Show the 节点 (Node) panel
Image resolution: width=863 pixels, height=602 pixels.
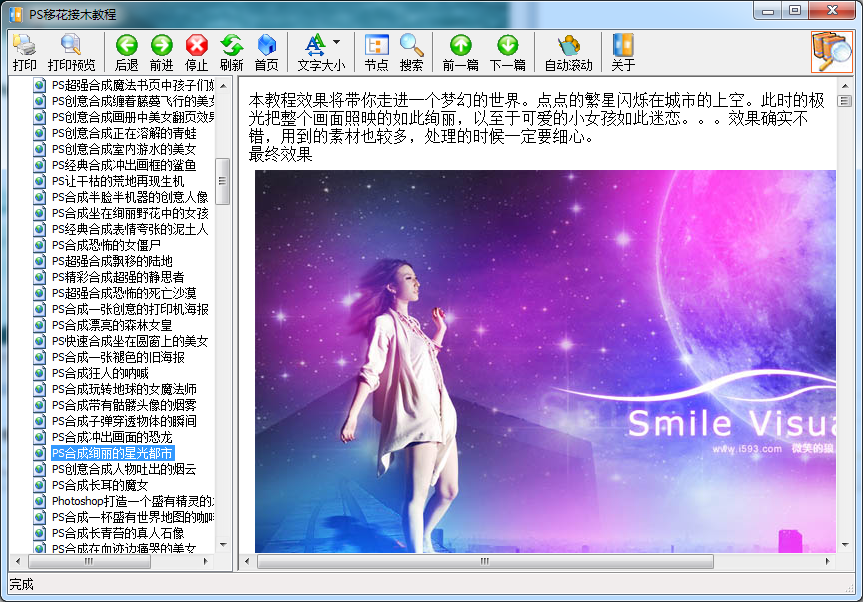point(376,52)
